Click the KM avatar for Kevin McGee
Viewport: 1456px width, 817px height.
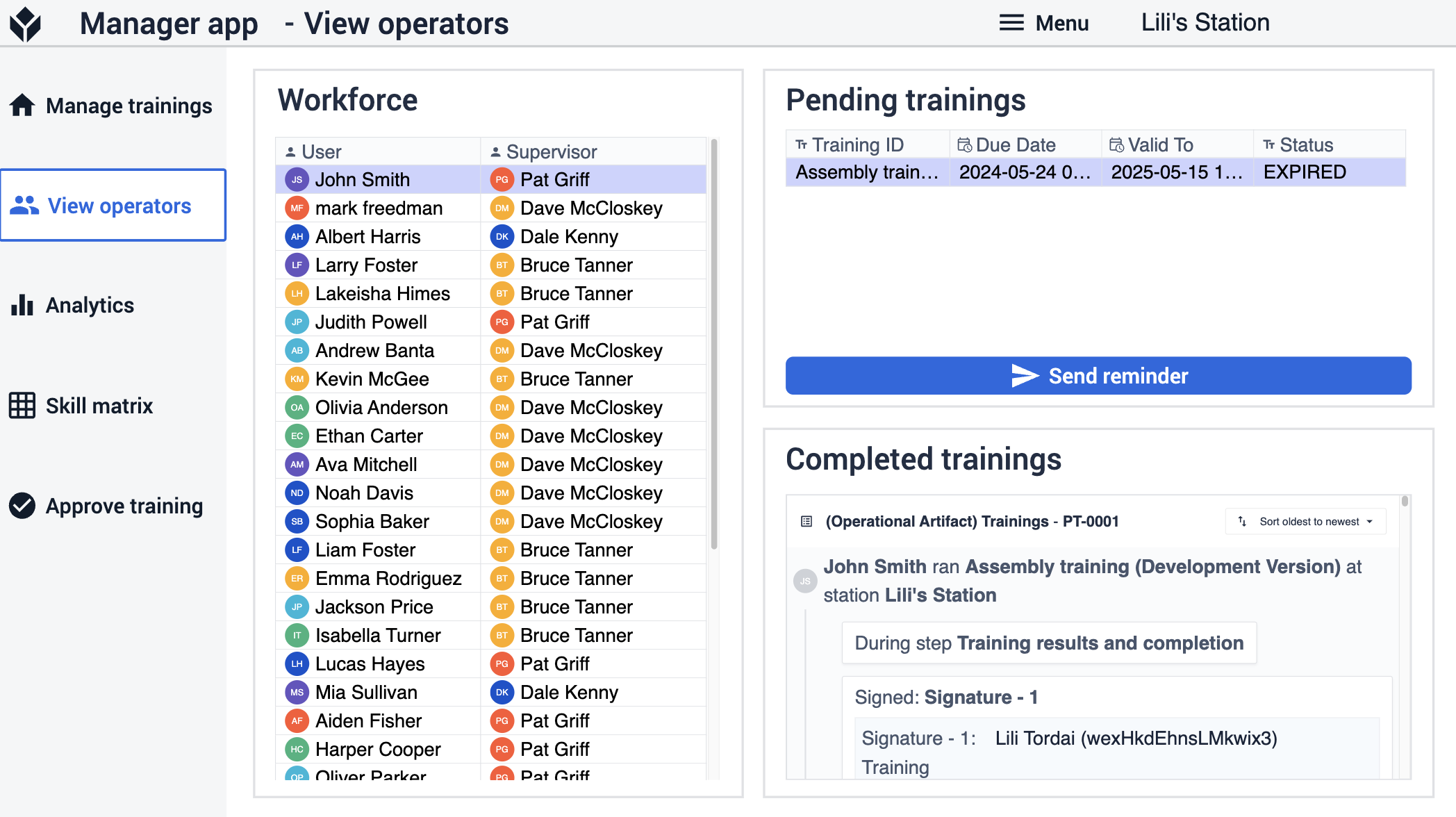coord(297,379)
